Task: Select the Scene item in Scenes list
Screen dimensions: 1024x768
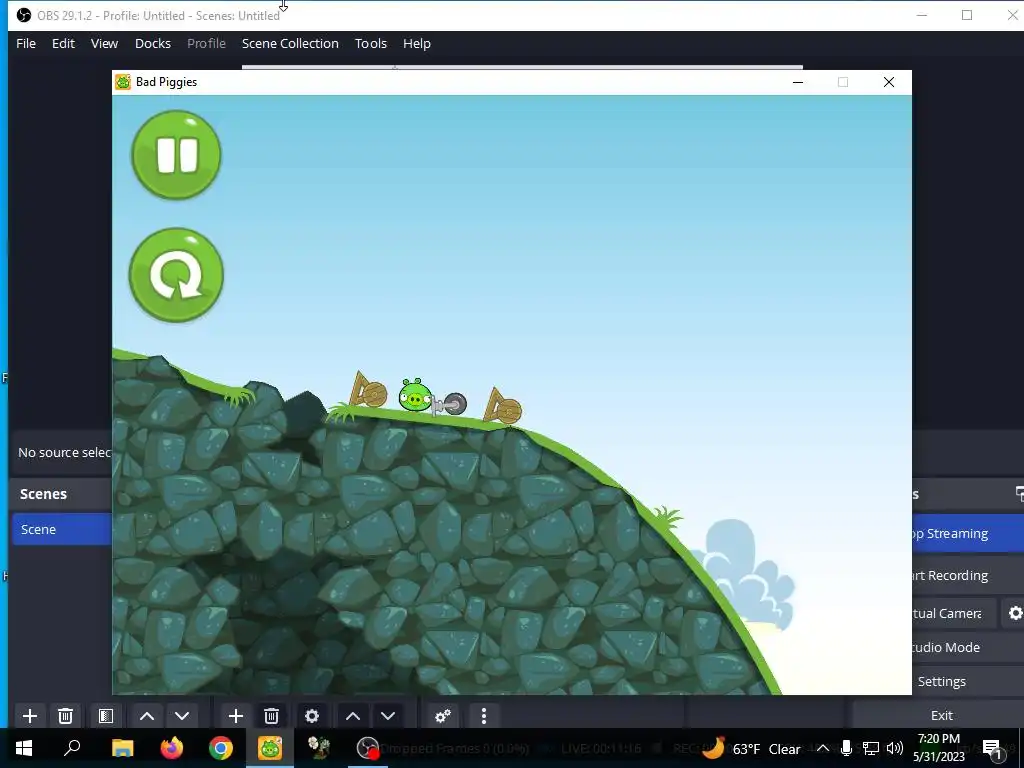Action: (63, 529)
